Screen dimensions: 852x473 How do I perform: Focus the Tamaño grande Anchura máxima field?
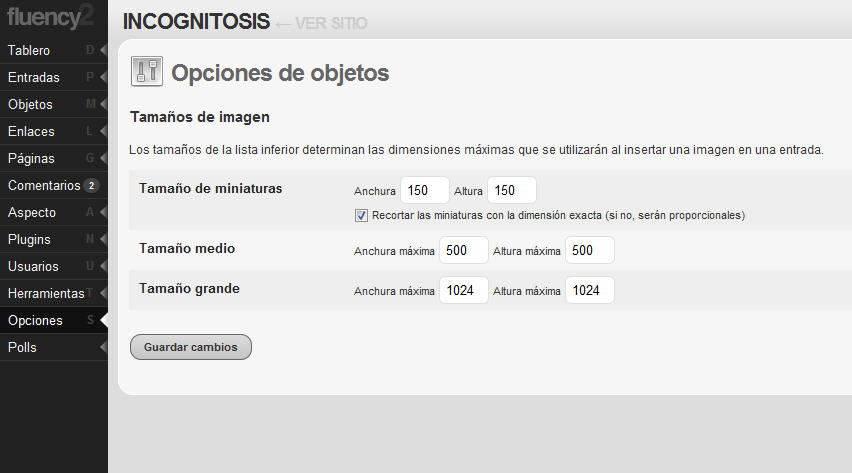pos(463,290)
